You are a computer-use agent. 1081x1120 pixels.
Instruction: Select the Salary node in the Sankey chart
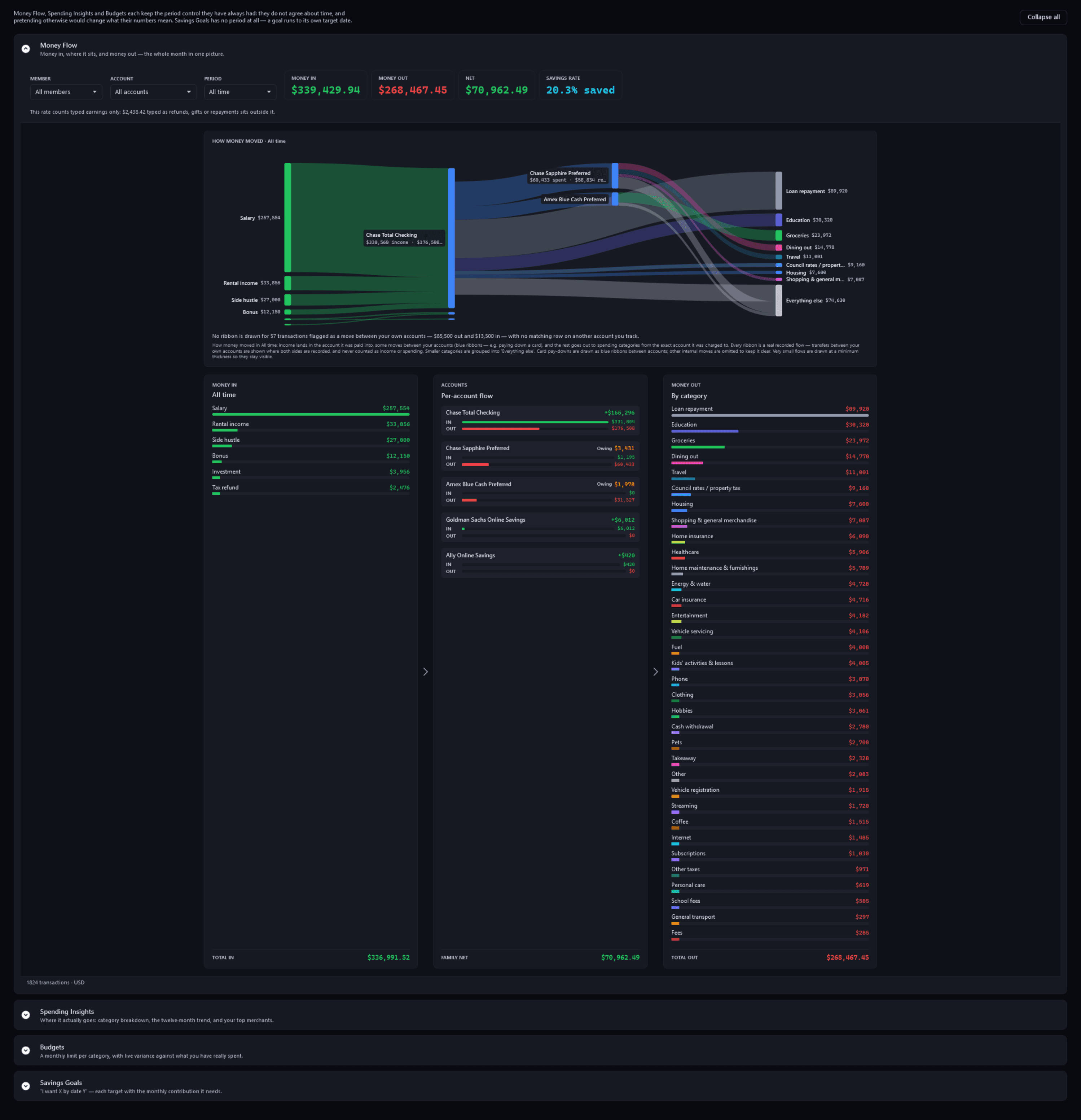(x=288, y=218)
